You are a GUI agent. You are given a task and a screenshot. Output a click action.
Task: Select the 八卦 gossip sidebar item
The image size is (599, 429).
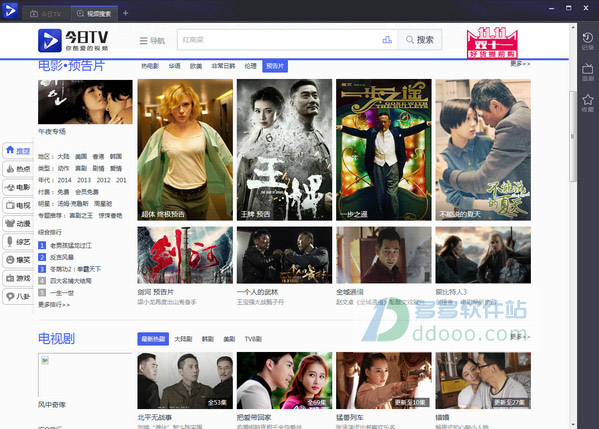18,296
